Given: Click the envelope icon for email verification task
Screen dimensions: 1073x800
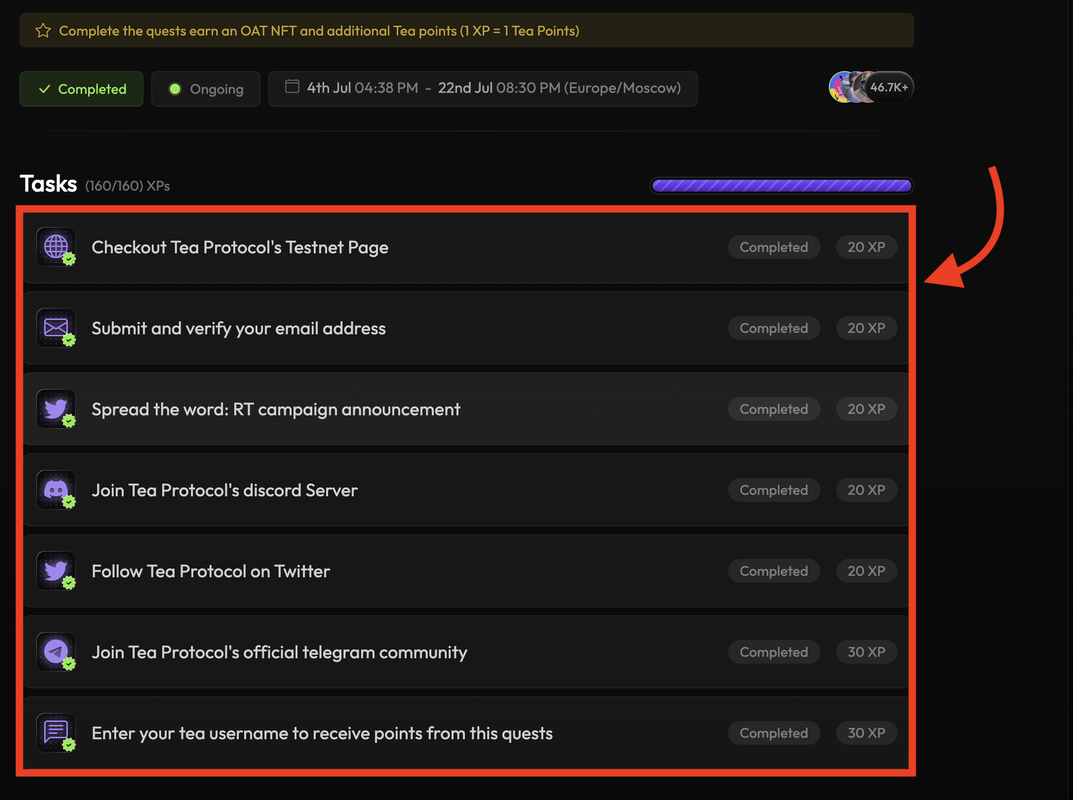Looking at the screenshot, I should [56, 328].
